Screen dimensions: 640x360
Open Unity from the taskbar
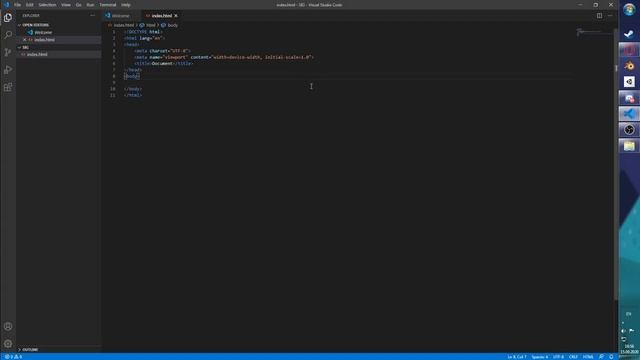coord(629,82)
